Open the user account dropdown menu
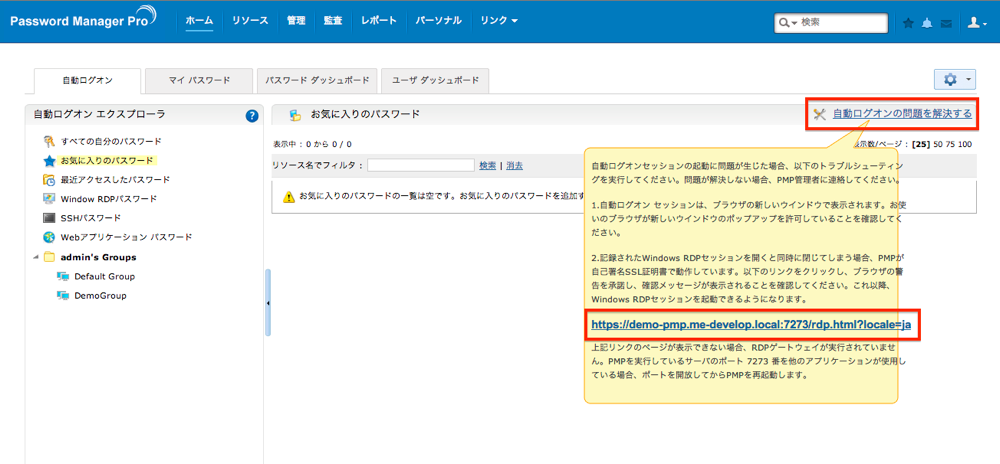1000x464 pixels. (977, 22)
